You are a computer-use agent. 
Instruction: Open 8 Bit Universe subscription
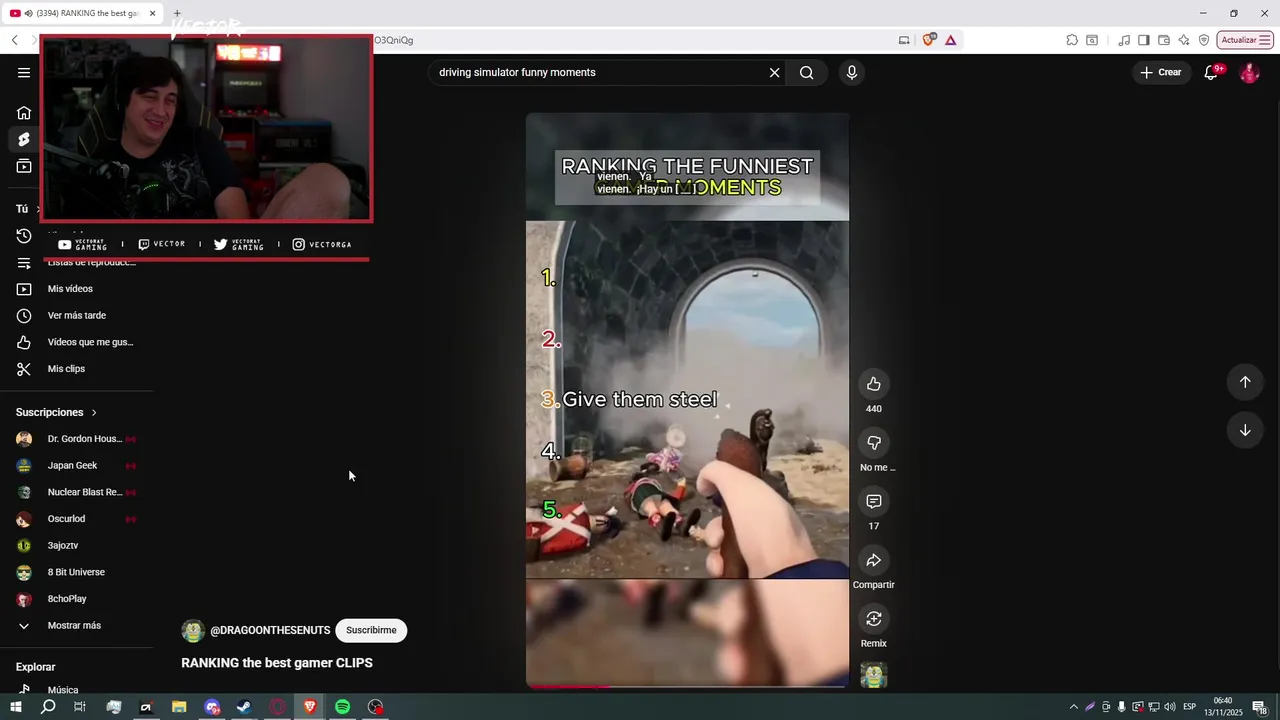(76, 572)
